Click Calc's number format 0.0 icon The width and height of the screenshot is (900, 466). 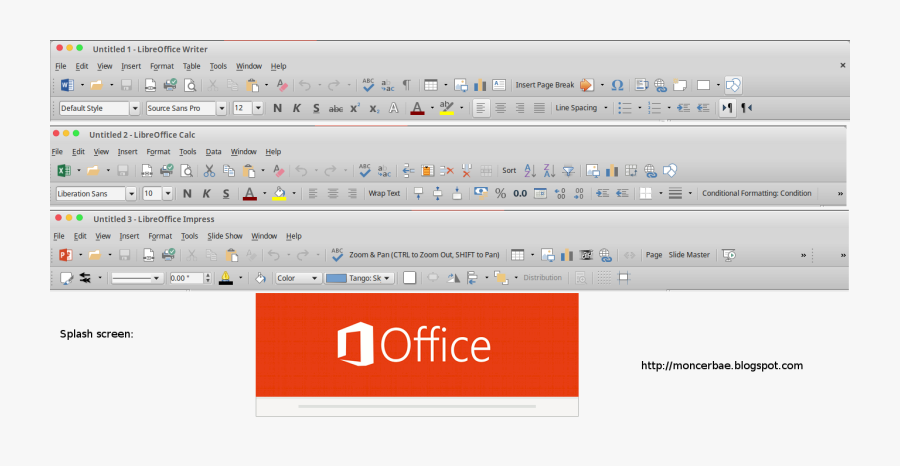pos(520,193)
